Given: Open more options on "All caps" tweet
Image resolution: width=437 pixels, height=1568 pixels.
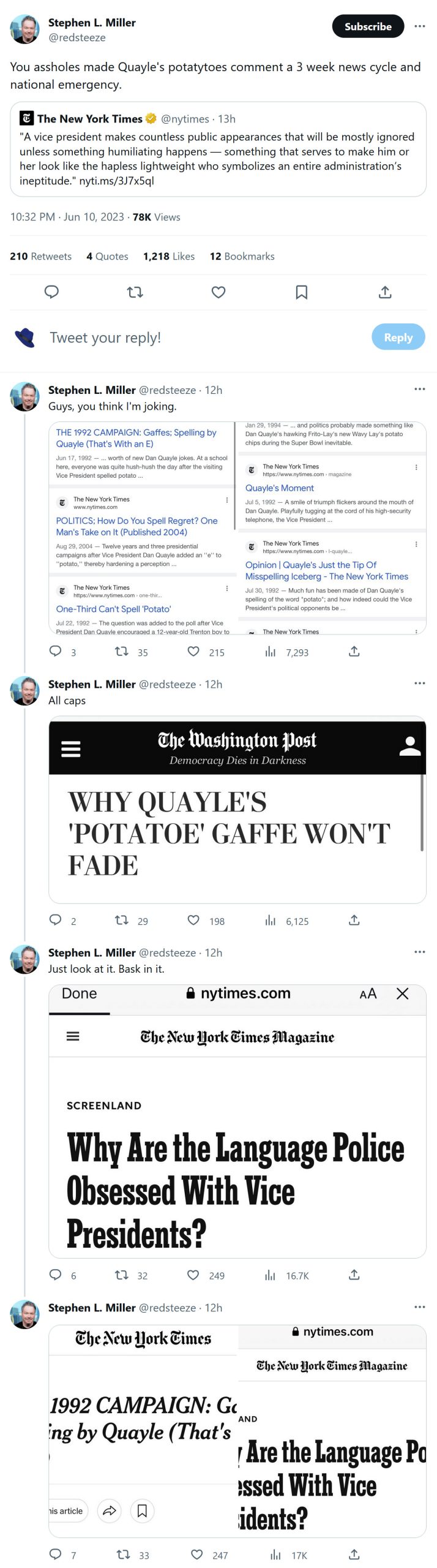Looking at the screenshot, I should click(419, 683).
